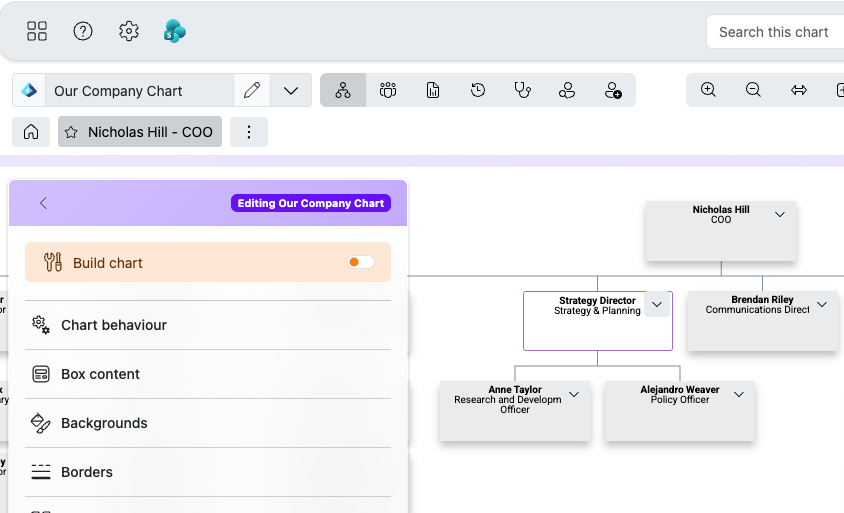Open Box content settings
Screen dimensions: 844x513
coord(208,374)
